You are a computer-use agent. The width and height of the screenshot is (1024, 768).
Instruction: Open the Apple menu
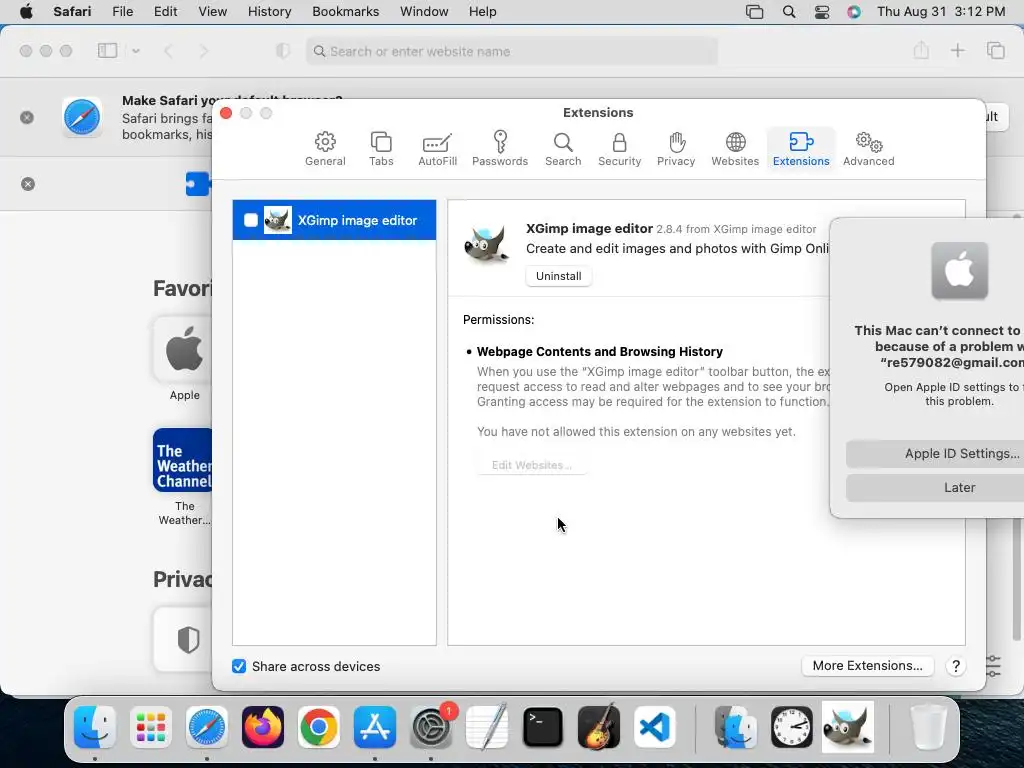pos(26,12)
